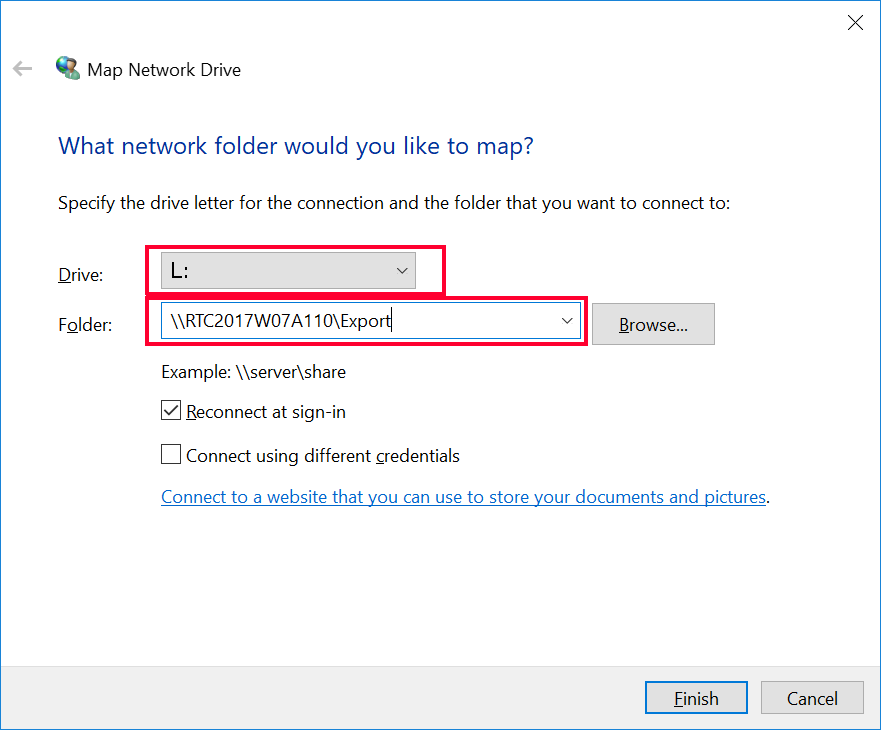Expand the Drive list chevron arrow
881x730 pixels.
pos(402,271)
